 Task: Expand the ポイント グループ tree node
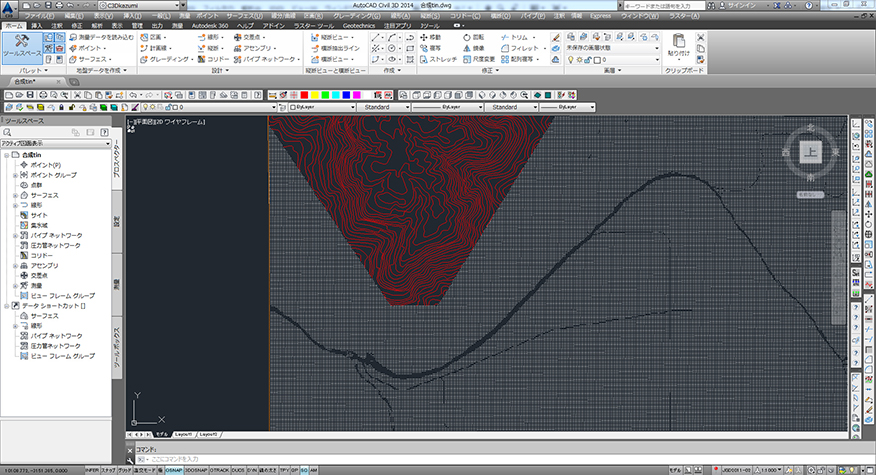point(16,175)
